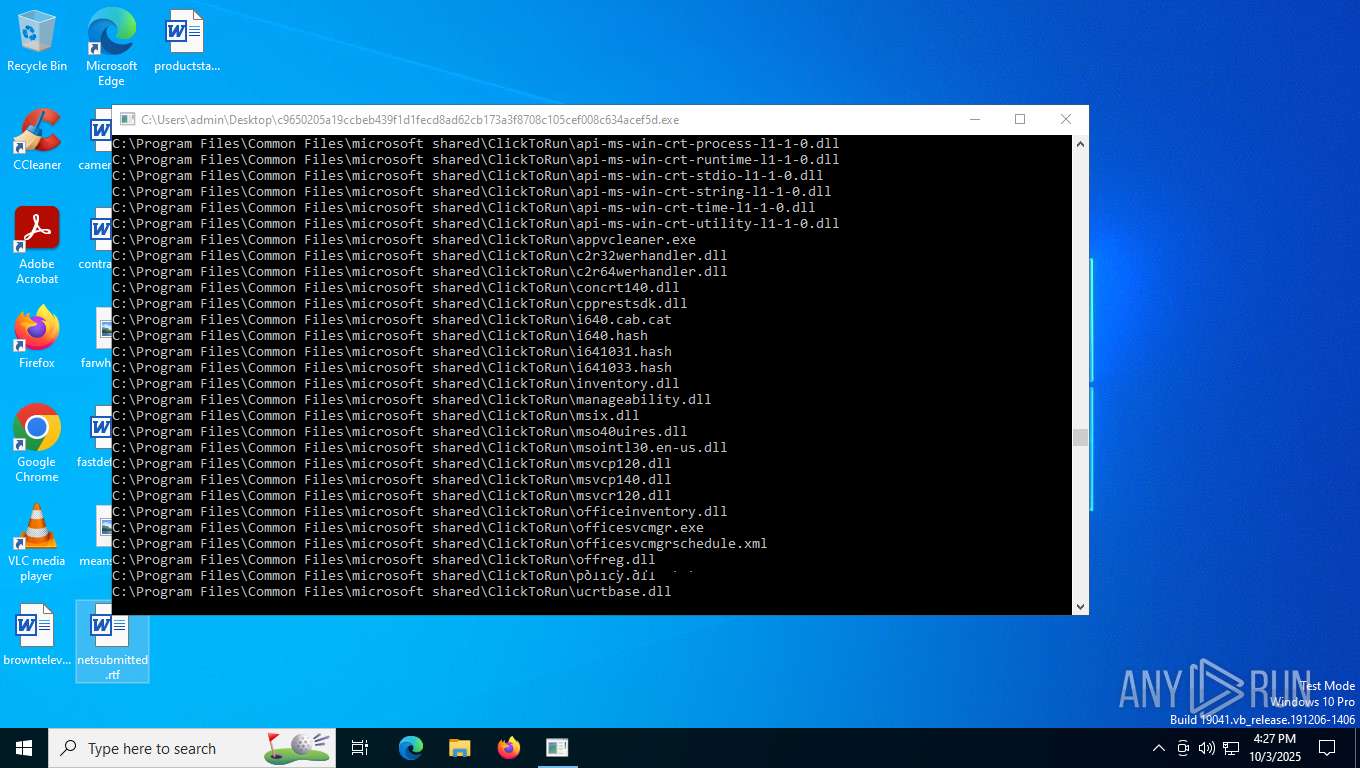This screenshot has height=768, width=1360.
Task: Click the line ending with msvcr120.dll
Action: point(392,496)
